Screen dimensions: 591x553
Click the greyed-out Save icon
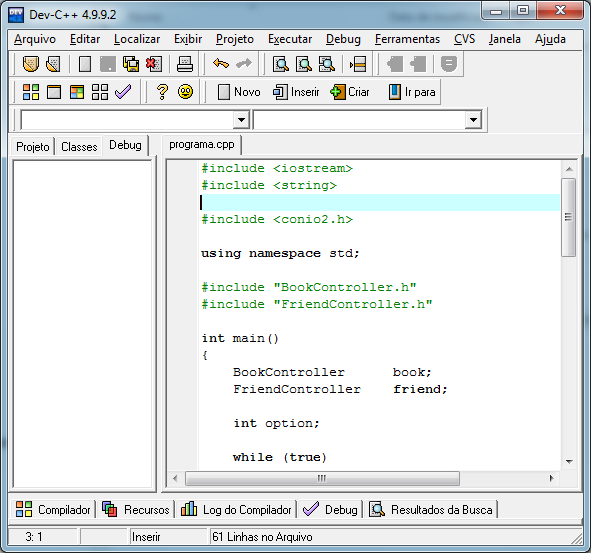(x=108, y=64)
